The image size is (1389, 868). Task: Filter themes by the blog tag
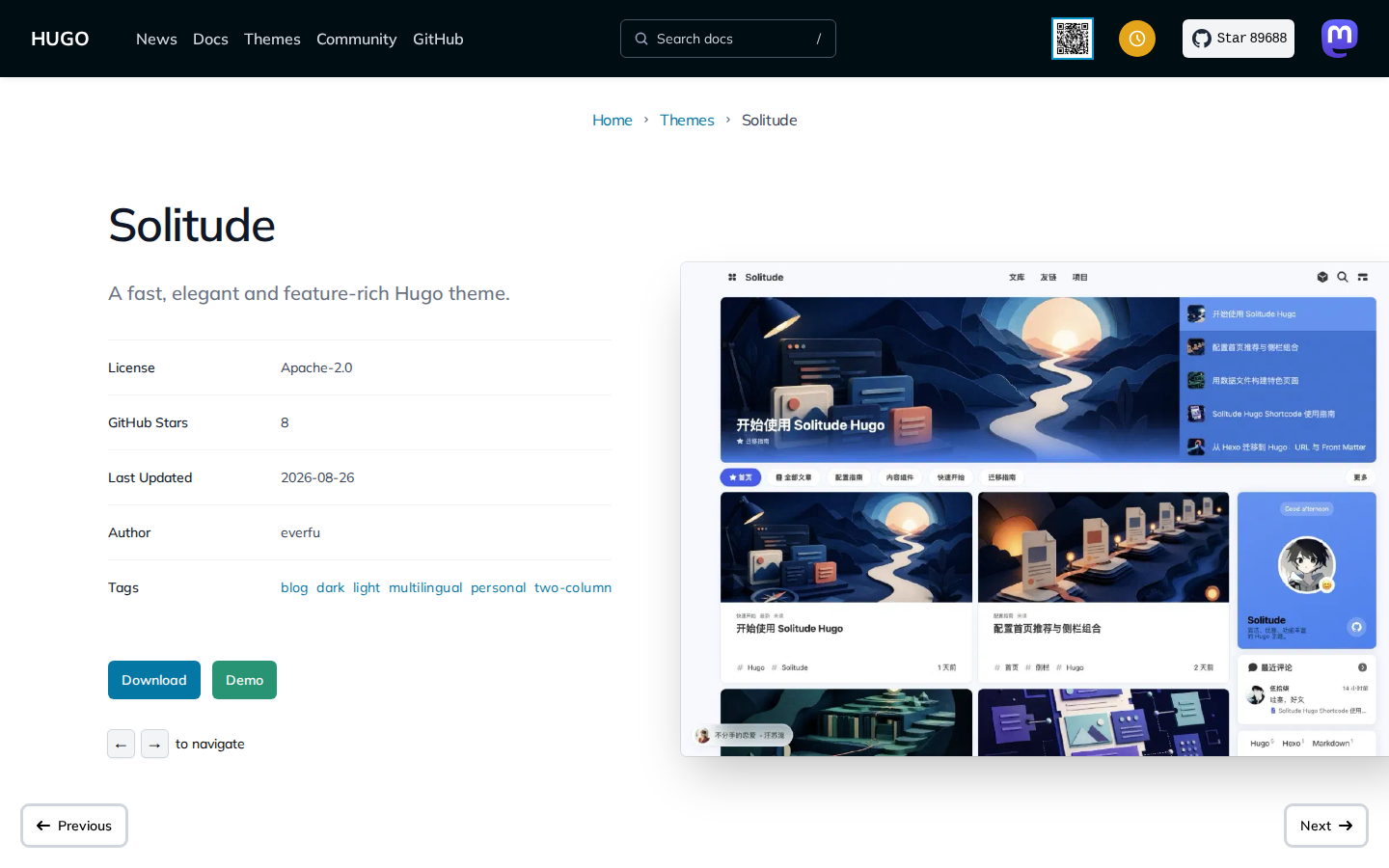tap(294, 587)
